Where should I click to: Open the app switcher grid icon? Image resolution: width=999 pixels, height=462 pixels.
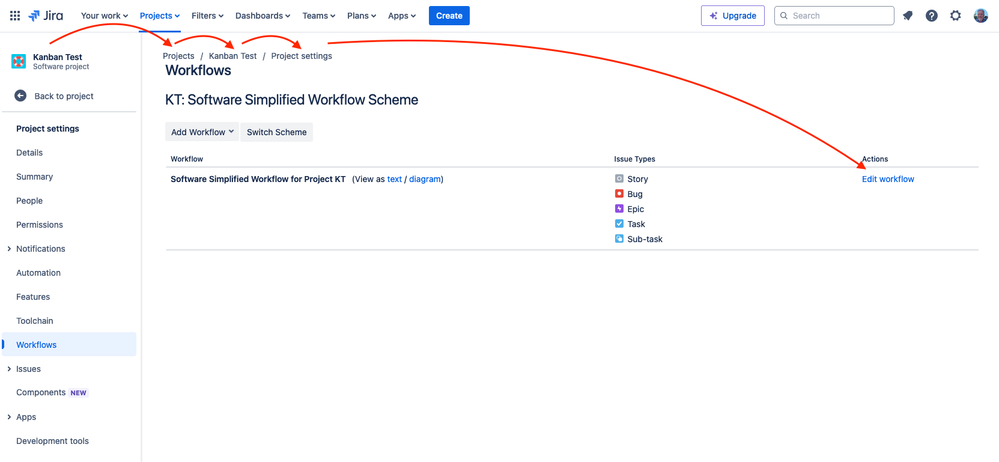[15, 15]
